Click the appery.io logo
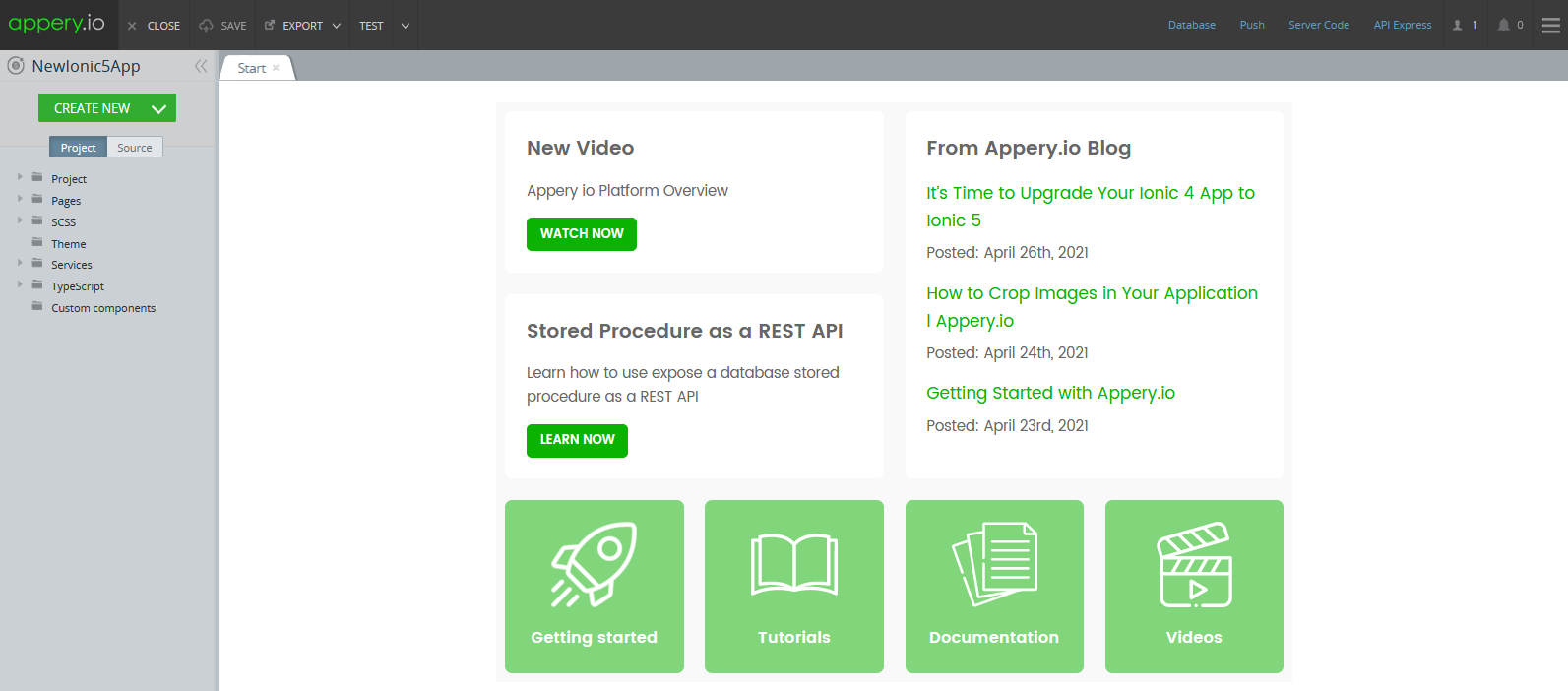Screen dimensions: 1568x691 [56, 24]
